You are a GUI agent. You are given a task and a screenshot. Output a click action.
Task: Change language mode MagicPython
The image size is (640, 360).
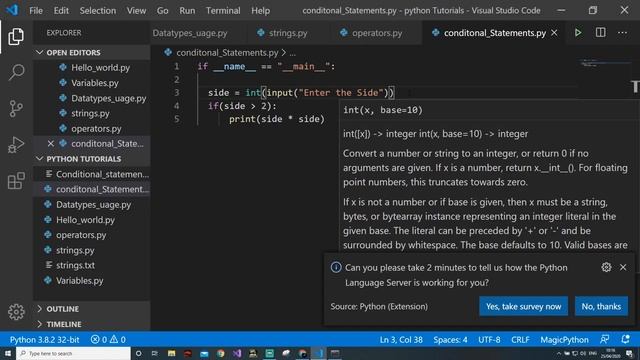(x=564, y=340)
